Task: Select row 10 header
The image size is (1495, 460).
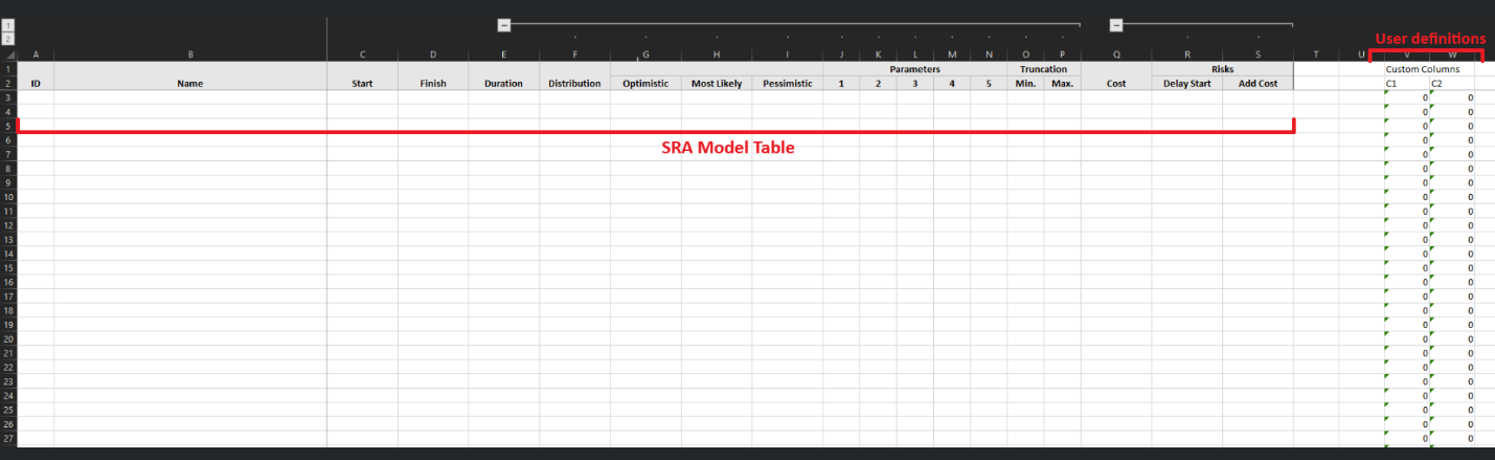Action: coord(8,197)
